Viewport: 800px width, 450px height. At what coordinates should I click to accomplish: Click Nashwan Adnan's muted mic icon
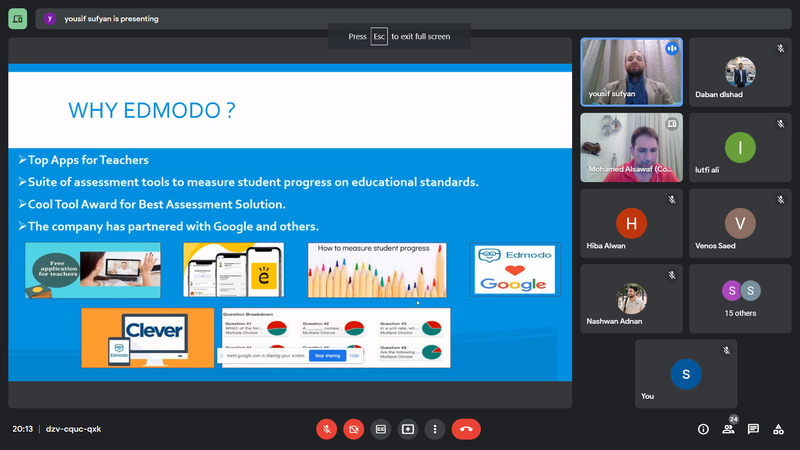click(x=672, y=275)
